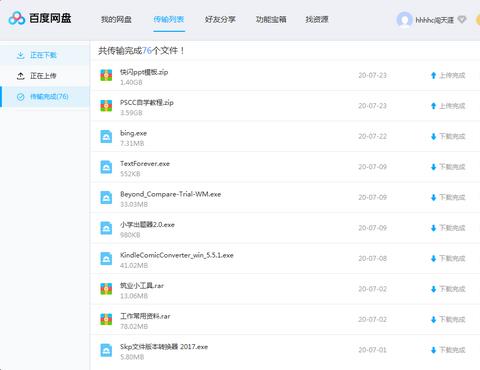Click the 1.40GB size text
Image resolution: width=480 pixels, height=370 pixels.
(x=131, y=82)
